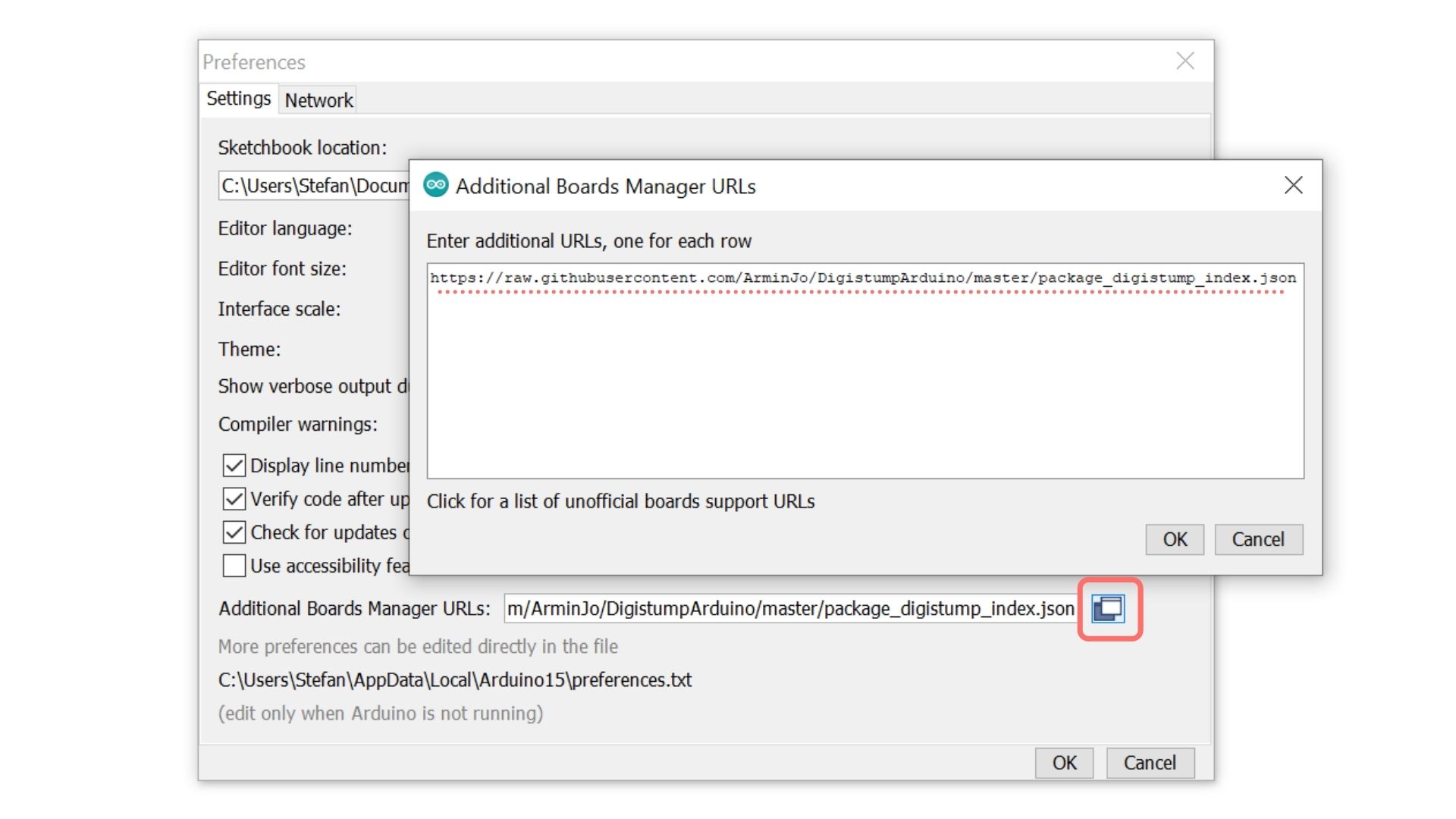Screen dimensions: 1456x819
Task: Click the digistump package URL text line
Action: tap(863, 278)
